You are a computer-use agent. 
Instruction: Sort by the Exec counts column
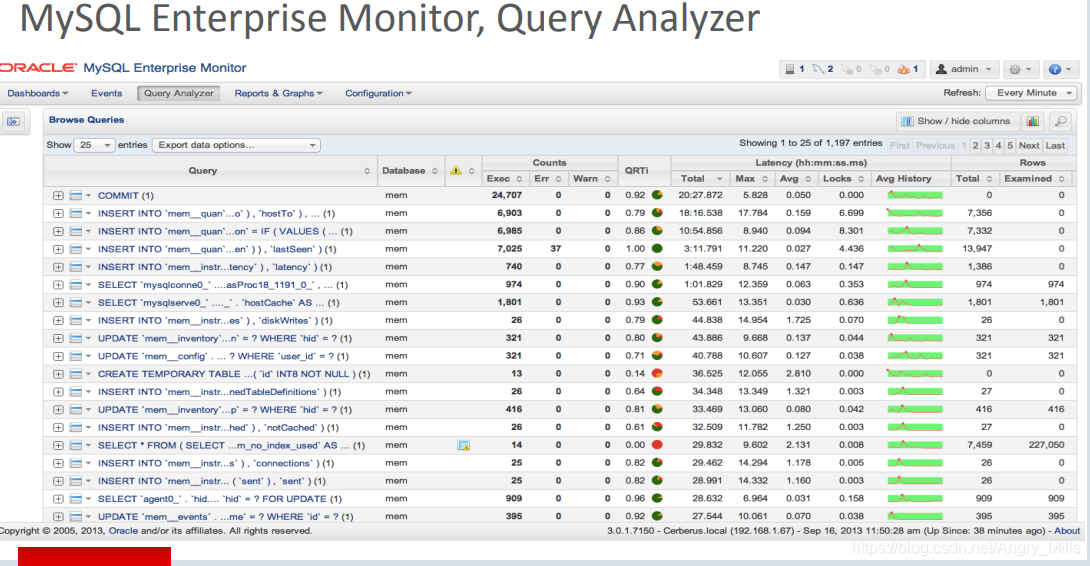(504, 179)
